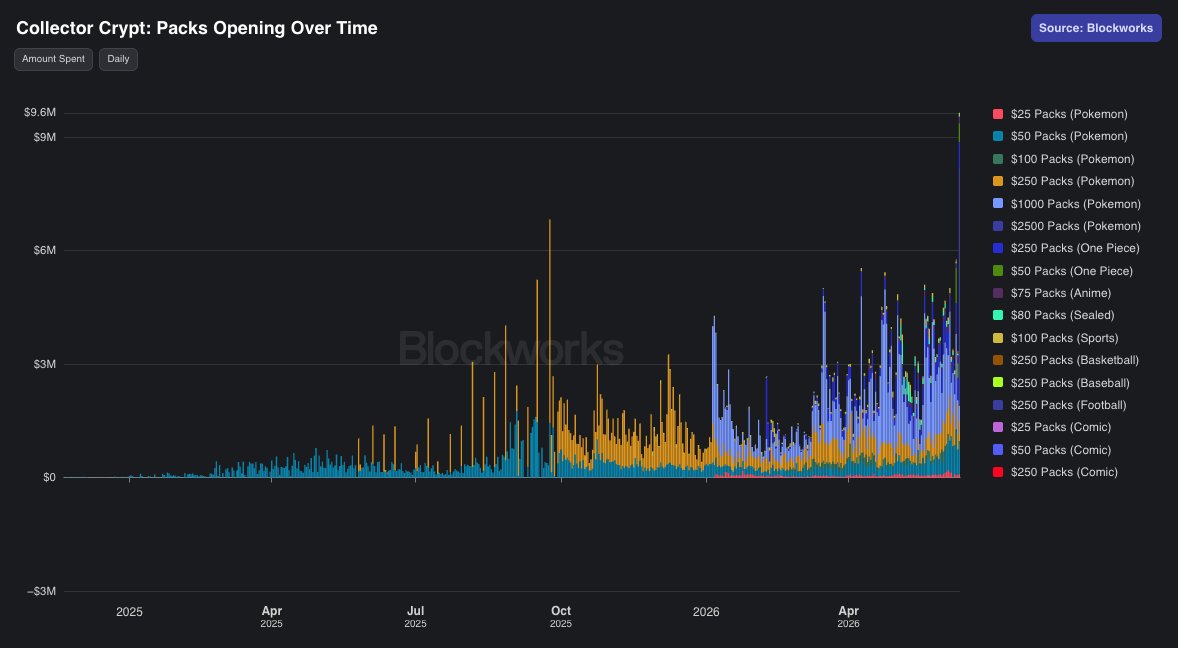The image size is (1178, 648).
Task: Hide the $250 Packs (Comic) series
Action: coord(1055,472)
